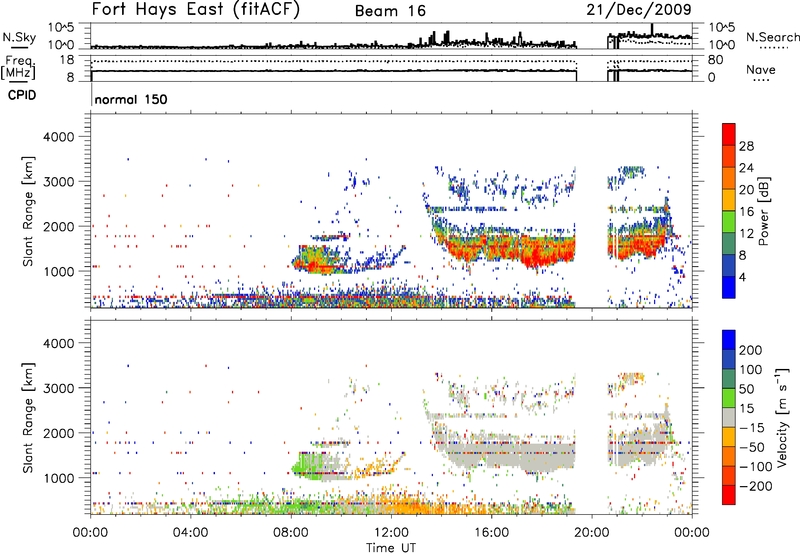Screen dimensions: 800x554
Task: Click Velocity colorbar tick label '-50'
Action: [752, 447]
